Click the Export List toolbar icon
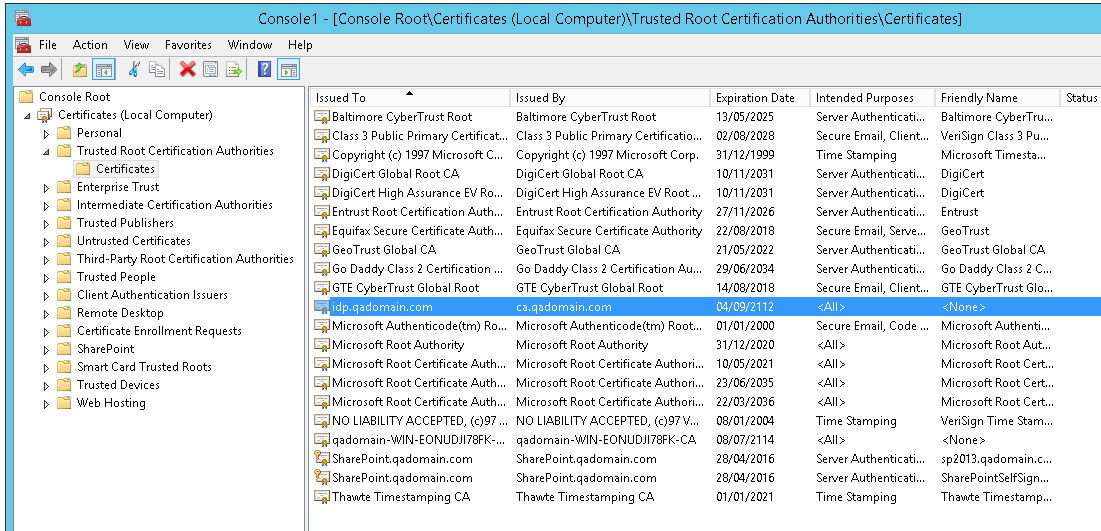 point(234,69)
